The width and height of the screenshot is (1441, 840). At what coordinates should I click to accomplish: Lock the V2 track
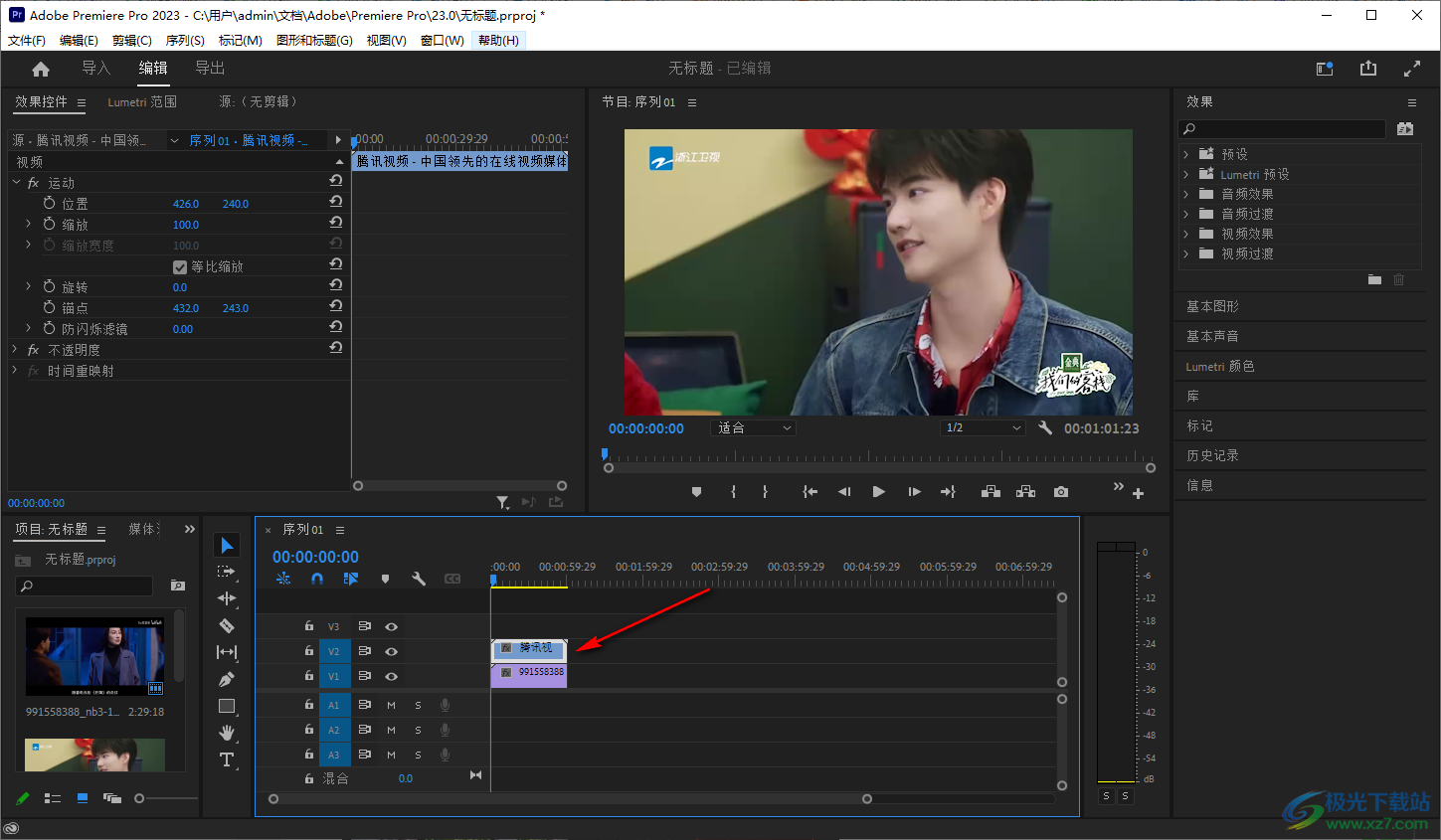(309, 651)
